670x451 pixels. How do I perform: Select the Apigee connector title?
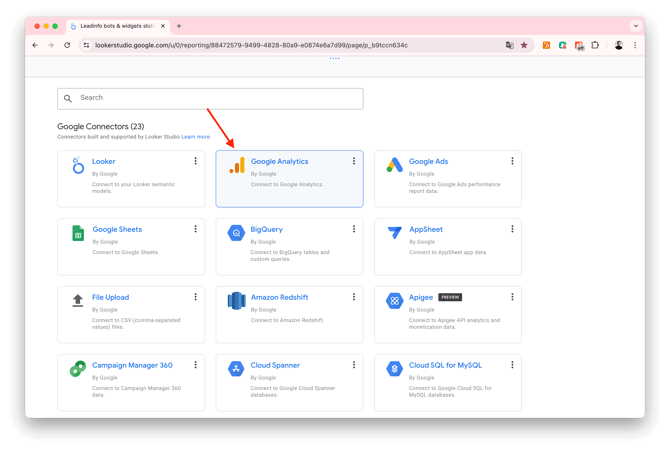(x=420, y=297)
